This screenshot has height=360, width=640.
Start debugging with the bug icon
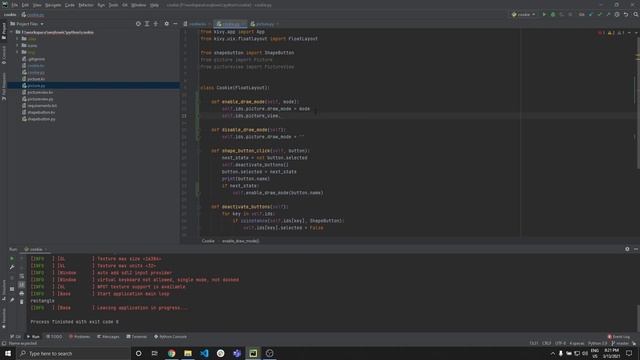(553, 14)
